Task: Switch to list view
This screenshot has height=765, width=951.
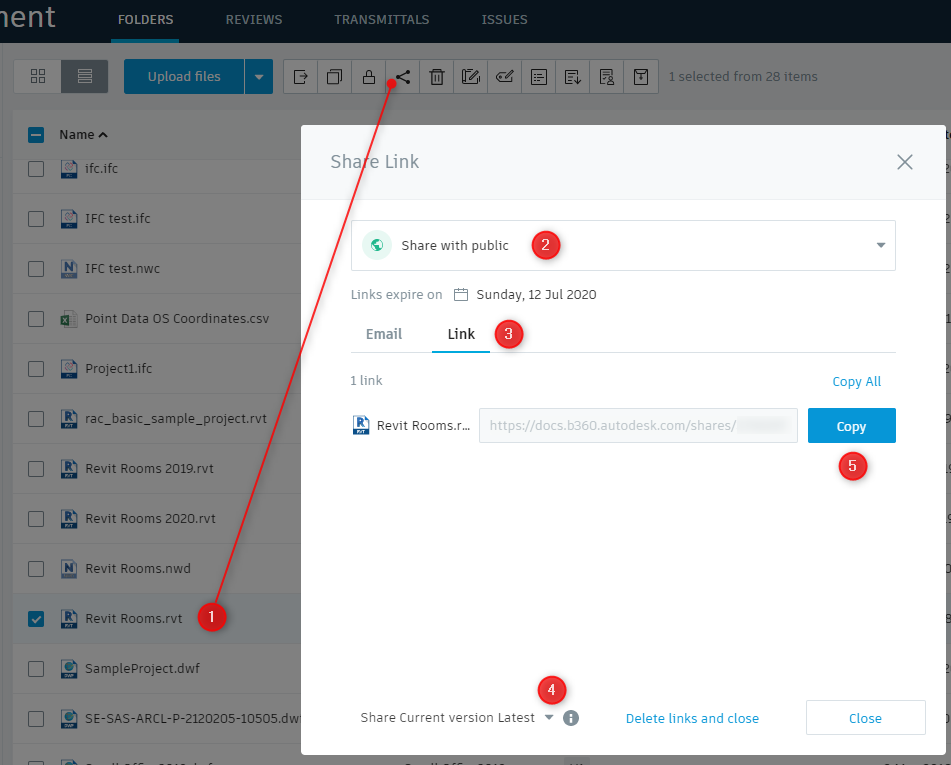Action: click(x=85, y=76)
